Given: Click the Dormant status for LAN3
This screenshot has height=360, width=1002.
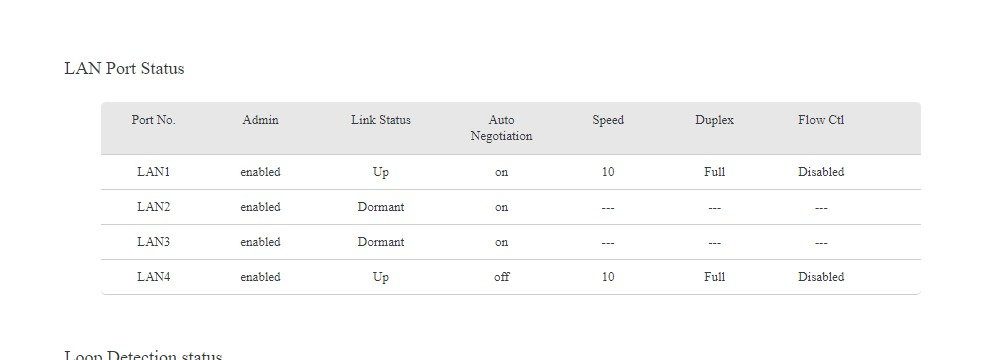Looking at the screenshot, I should tap(381, 242).
